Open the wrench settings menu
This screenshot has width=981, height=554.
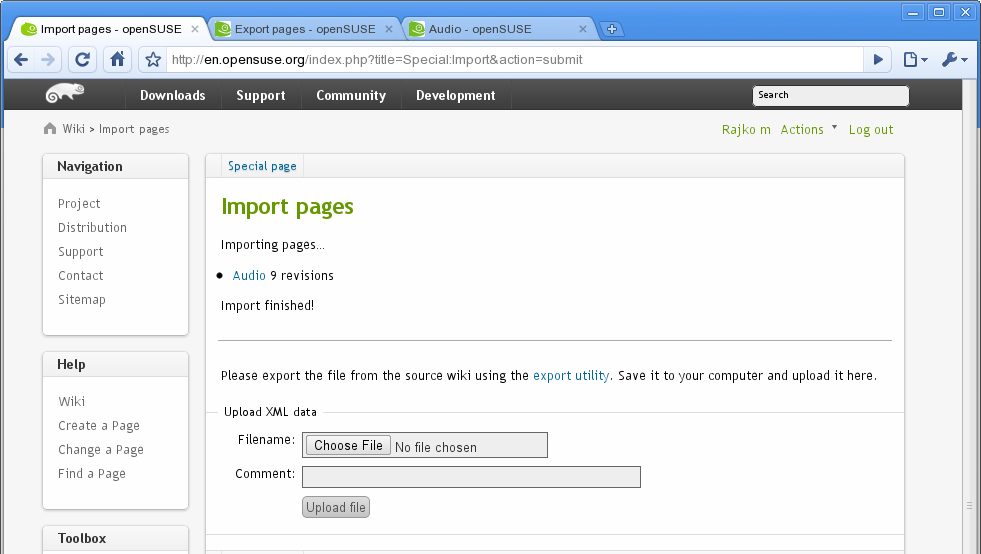point(954,60)
